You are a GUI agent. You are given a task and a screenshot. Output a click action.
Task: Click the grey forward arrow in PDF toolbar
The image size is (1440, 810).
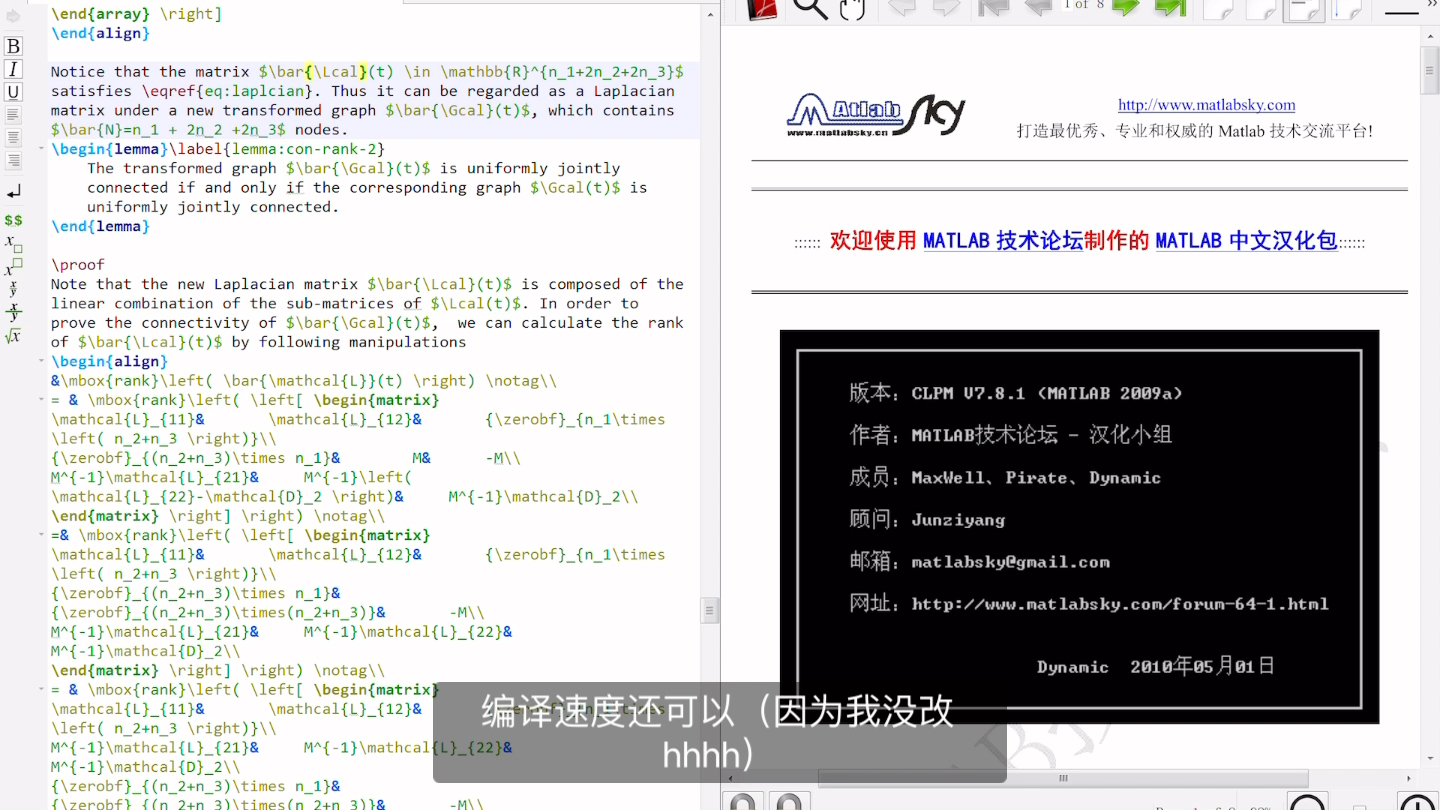pos(946,7)
